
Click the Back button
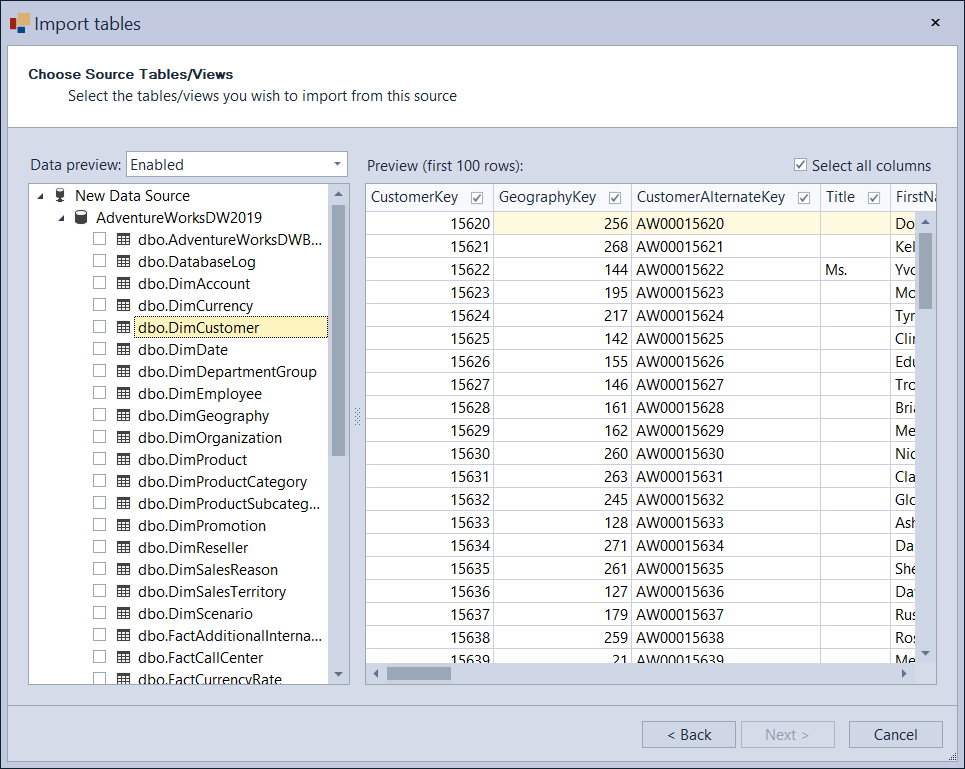[688, 734]
